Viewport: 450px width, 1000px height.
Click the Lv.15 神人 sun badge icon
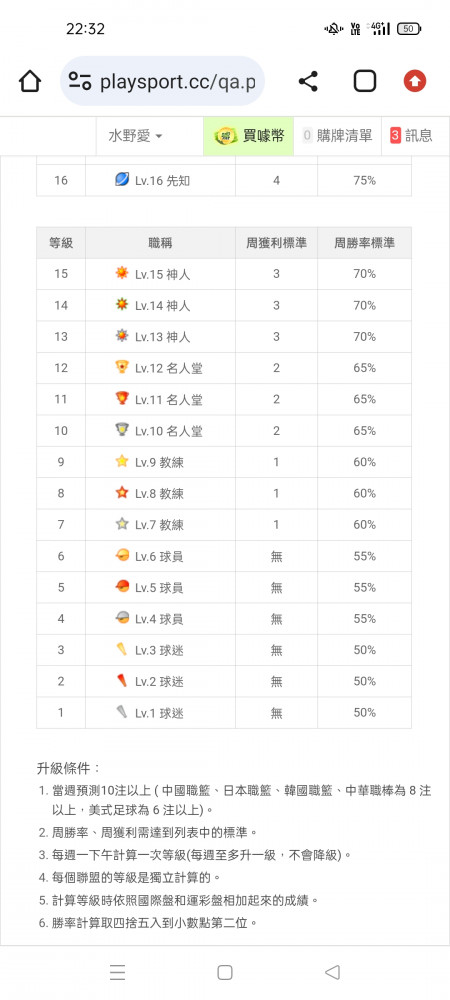122,274
